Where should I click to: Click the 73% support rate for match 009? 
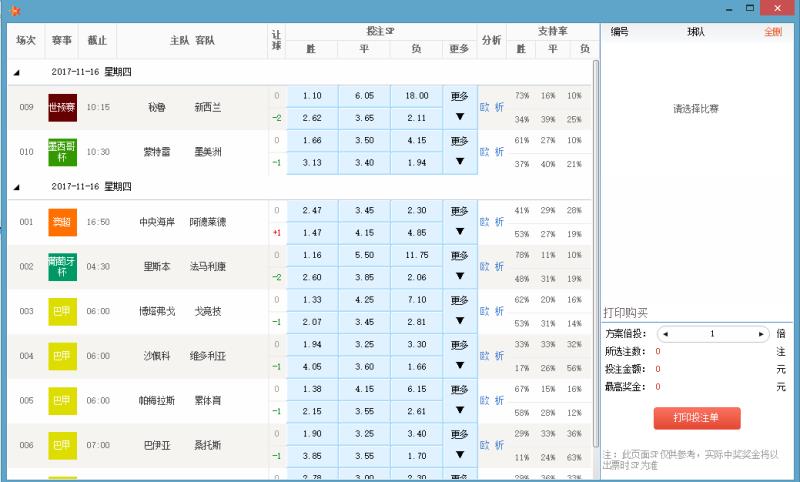coord(522,96)
